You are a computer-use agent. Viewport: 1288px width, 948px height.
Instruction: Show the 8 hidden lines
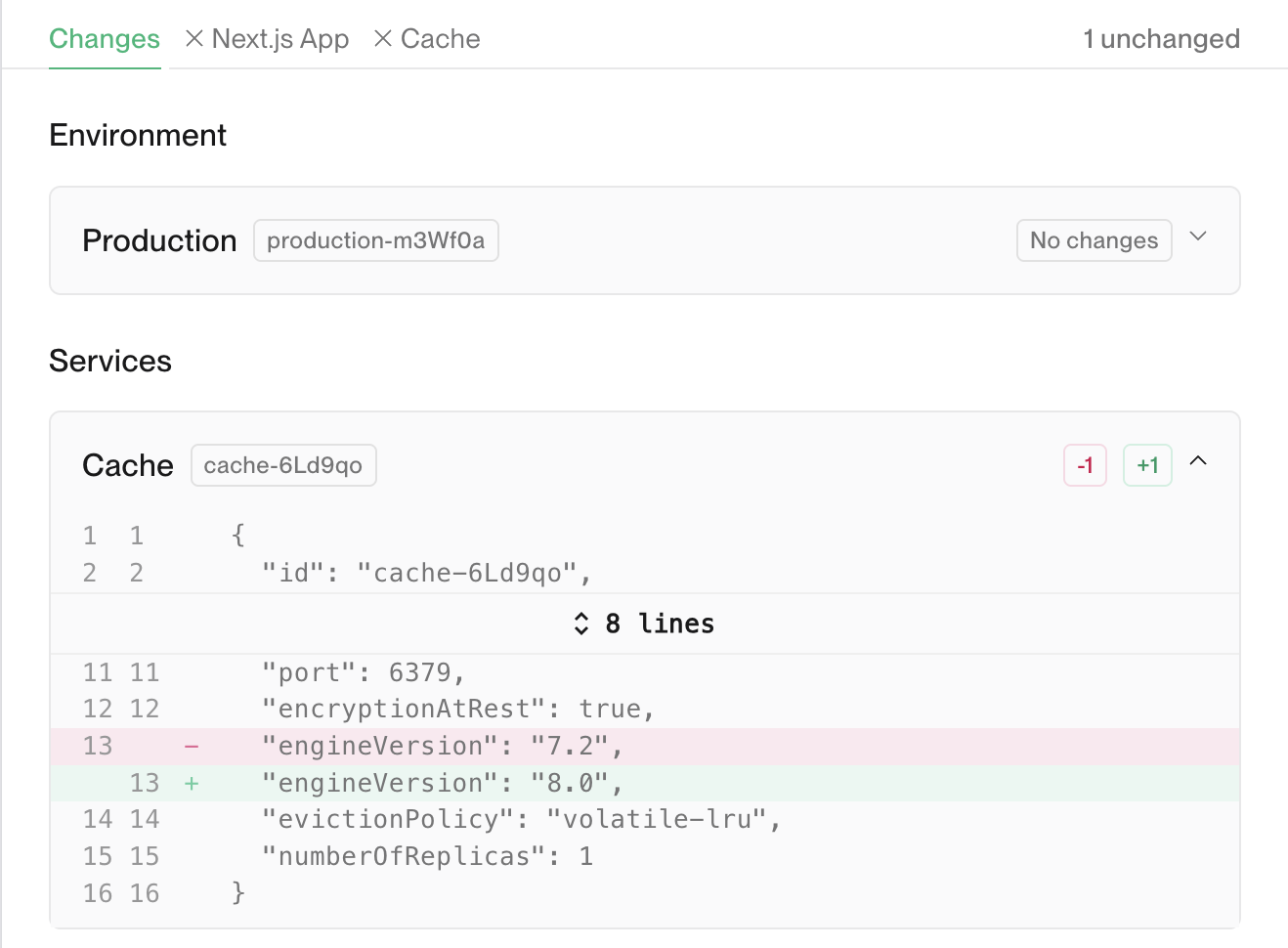click(660, 624)
